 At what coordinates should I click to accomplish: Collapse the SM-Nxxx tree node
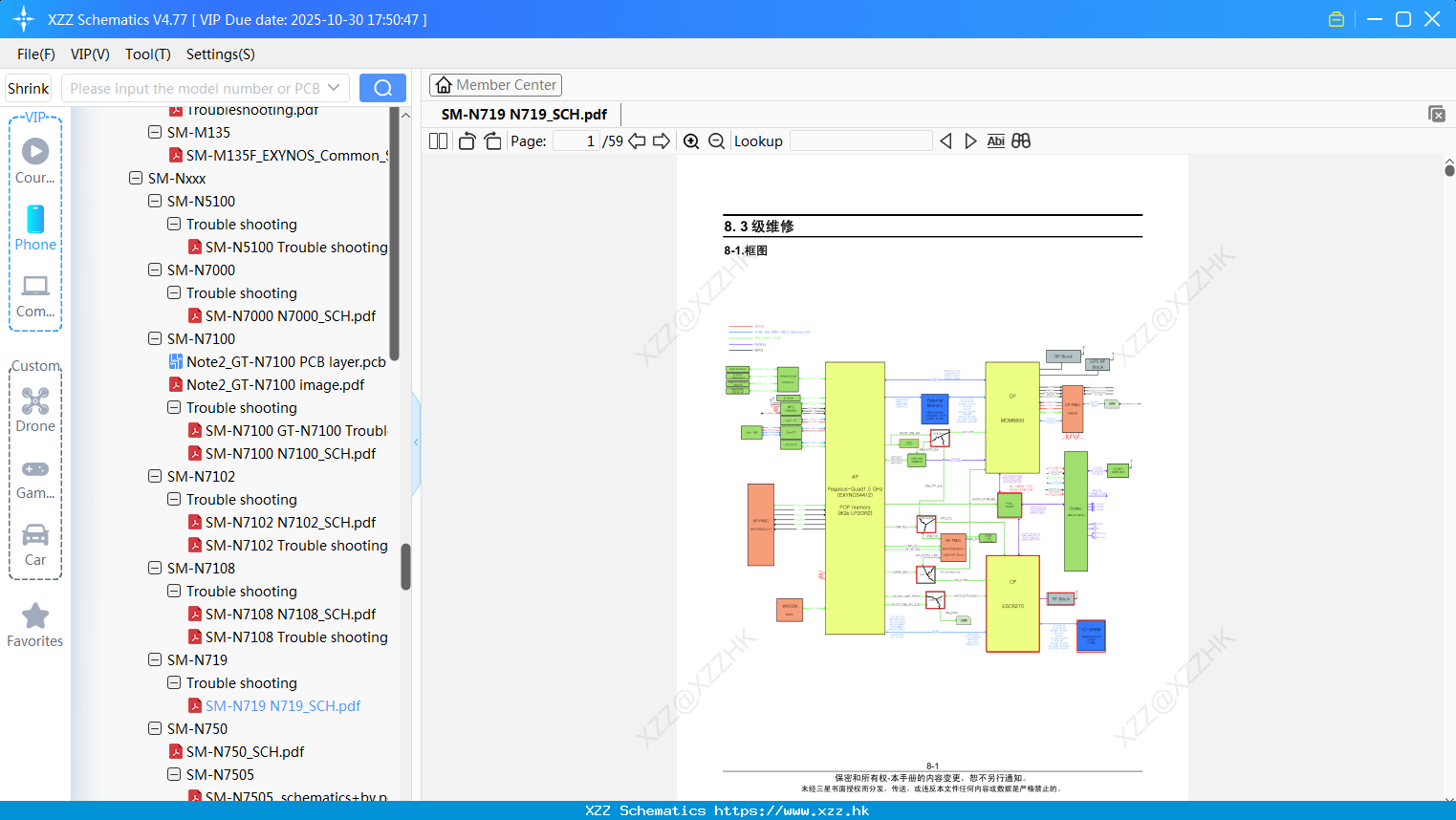click(136, 178)
